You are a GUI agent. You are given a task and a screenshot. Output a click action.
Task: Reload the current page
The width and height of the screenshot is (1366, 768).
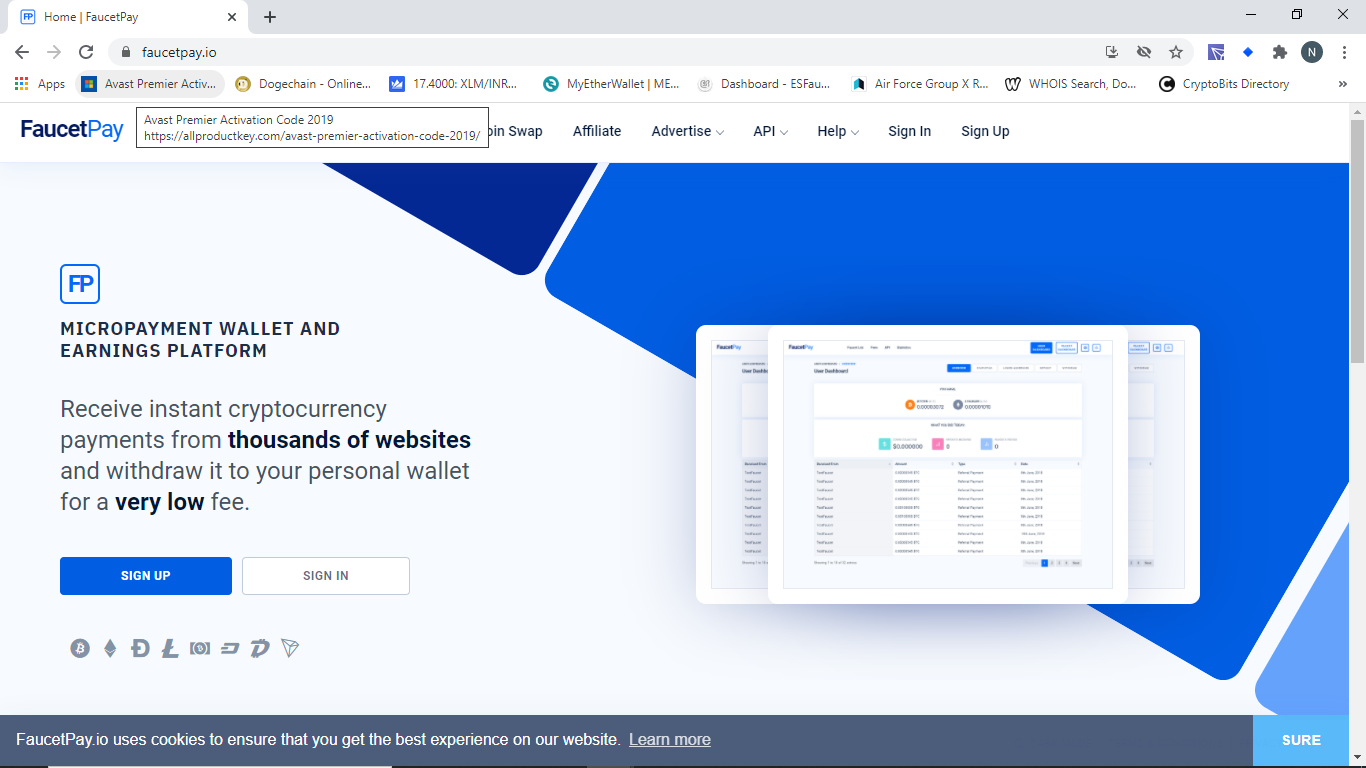[x=86, y=52]
